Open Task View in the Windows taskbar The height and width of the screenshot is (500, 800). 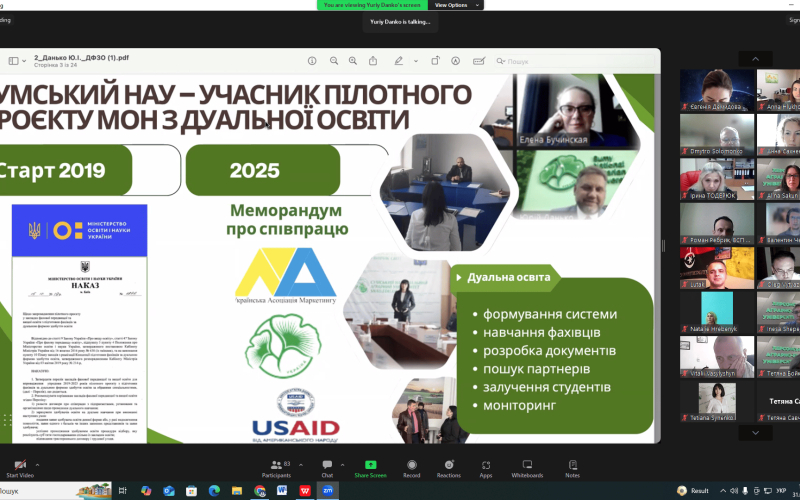(122, 491)
